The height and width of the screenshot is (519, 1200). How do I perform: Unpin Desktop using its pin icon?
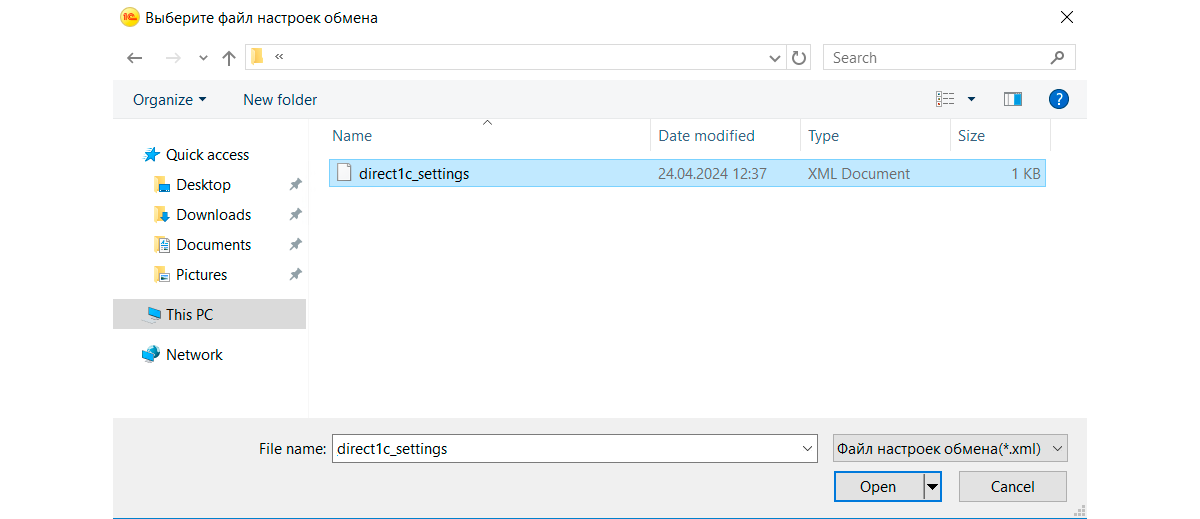295,185
